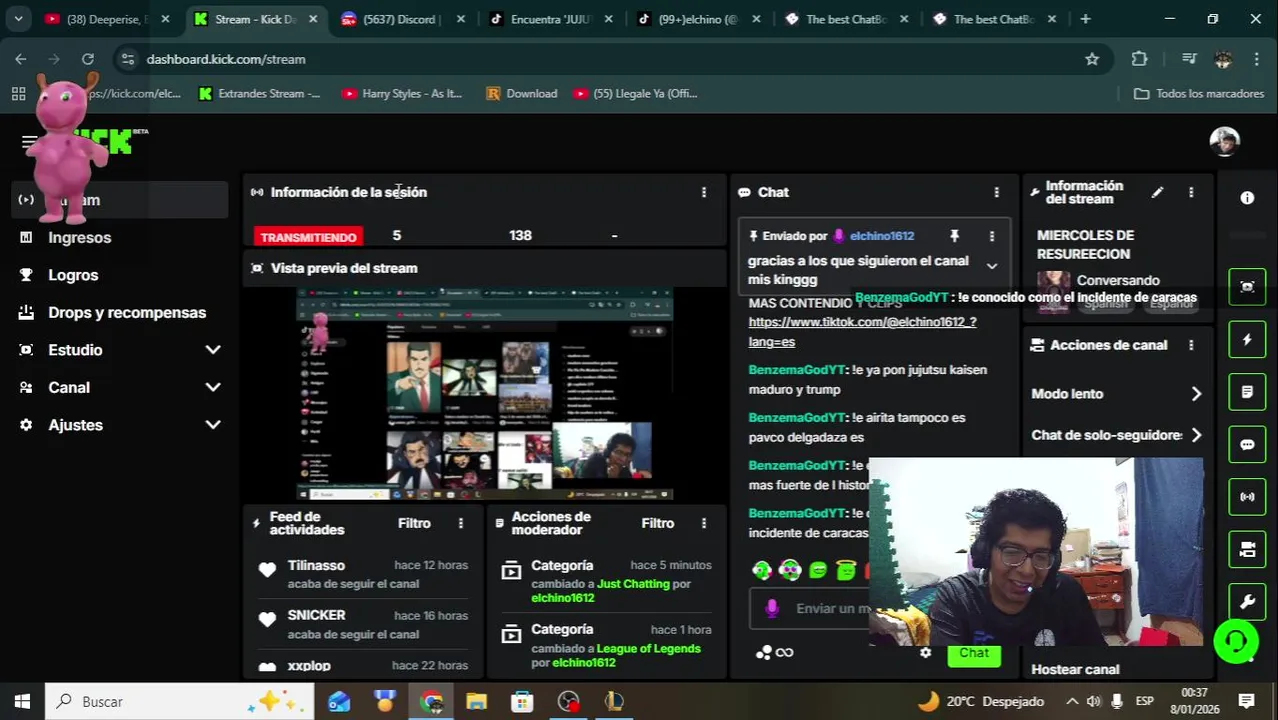Screen dimensions: 1278x720
Task: Open the Chat panel options menu
Action: [996, 192]
